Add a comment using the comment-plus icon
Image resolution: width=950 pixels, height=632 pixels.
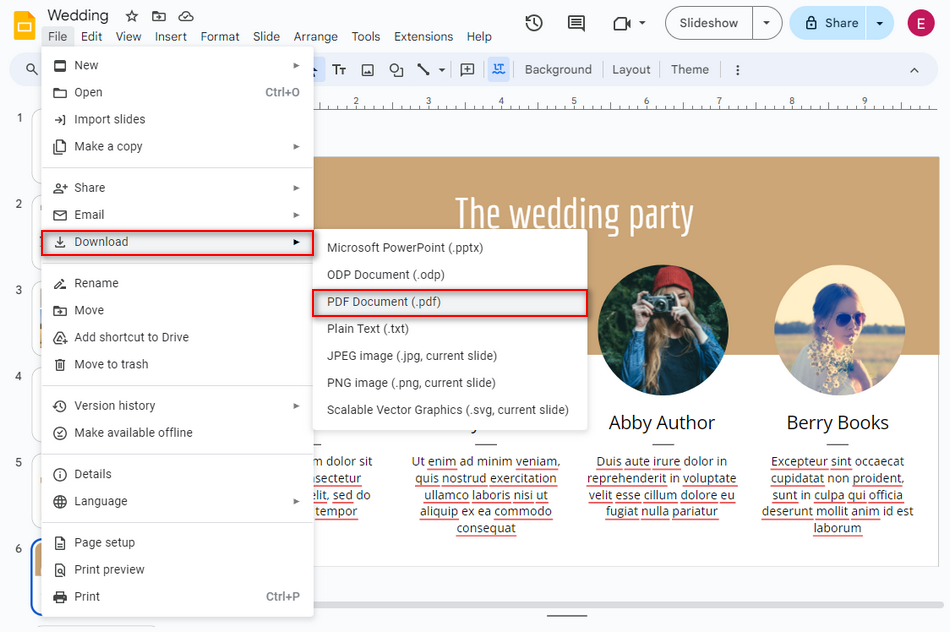pos(466,69)
